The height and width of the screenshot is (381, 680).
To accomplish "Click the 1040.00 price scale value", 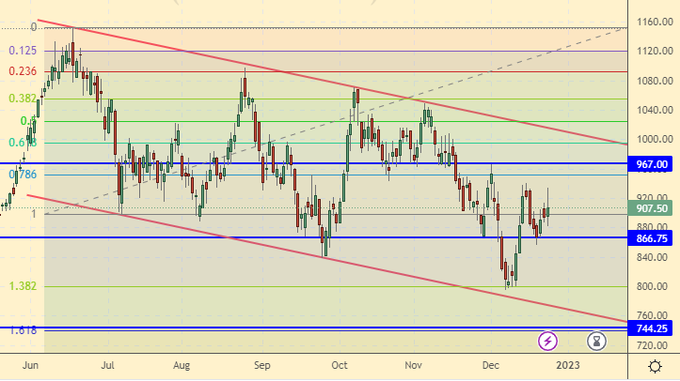I will [654, 110].
